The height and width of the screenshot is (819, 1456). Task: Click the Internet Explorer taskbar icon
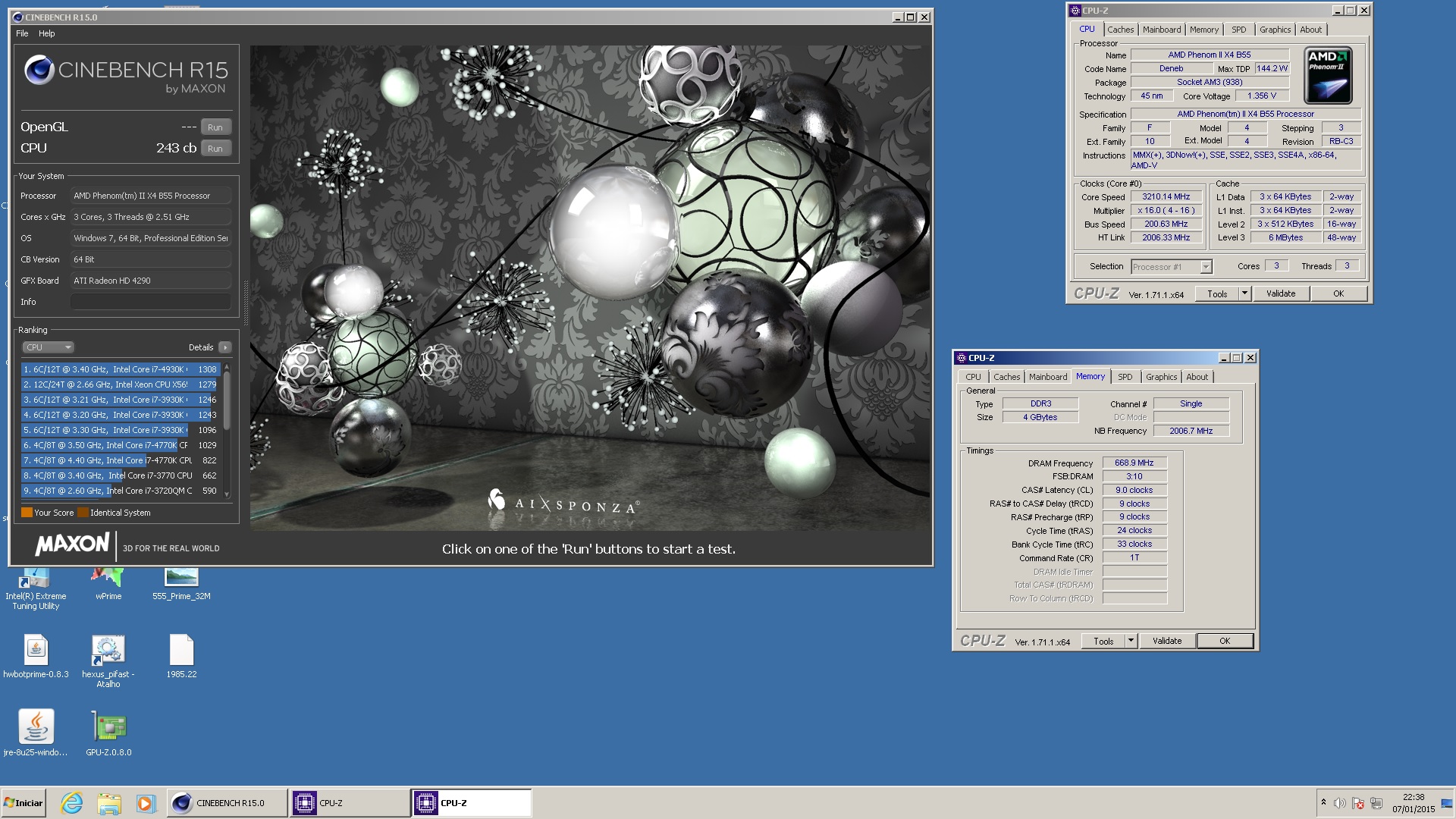pos(72,803)
